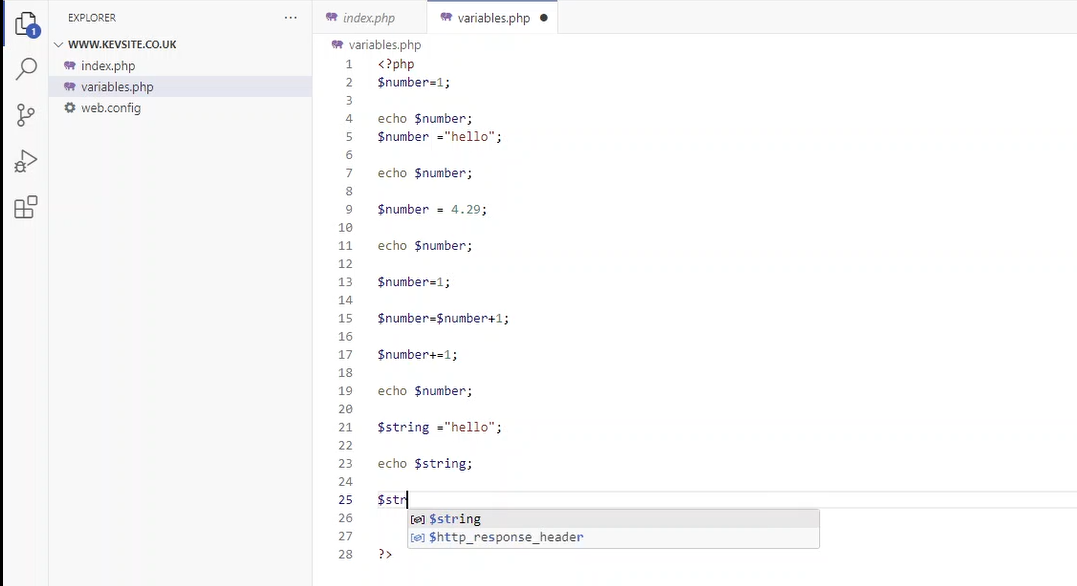Open the Extensions view icon
The image size is (1077, 586).
click(25, 207)
